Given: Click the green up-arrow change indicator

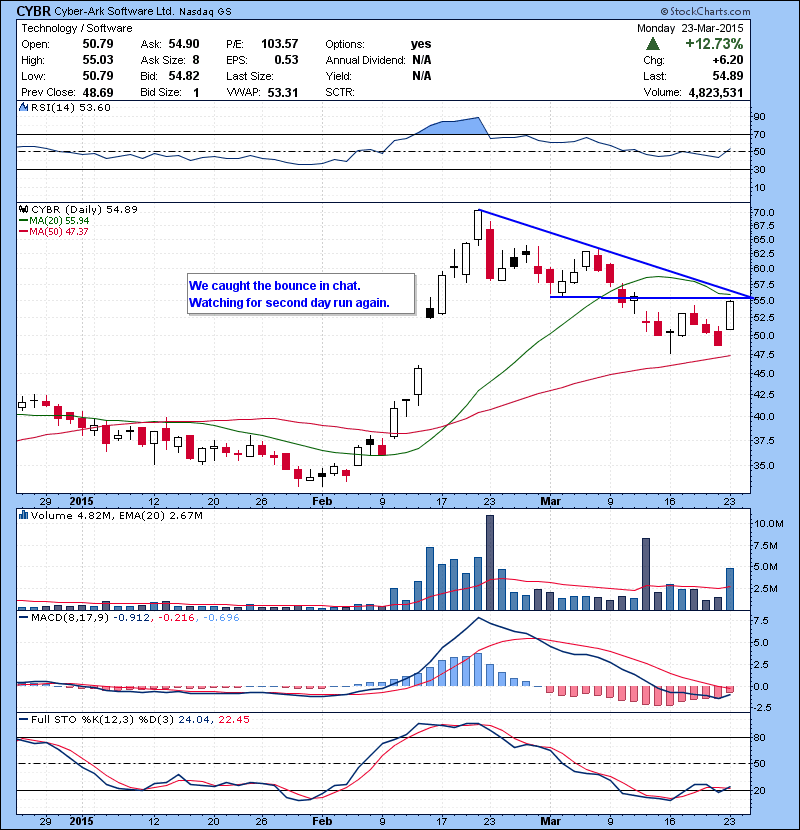Looking at the screenshot, I should pyautogui.click(x=653, y=43).
